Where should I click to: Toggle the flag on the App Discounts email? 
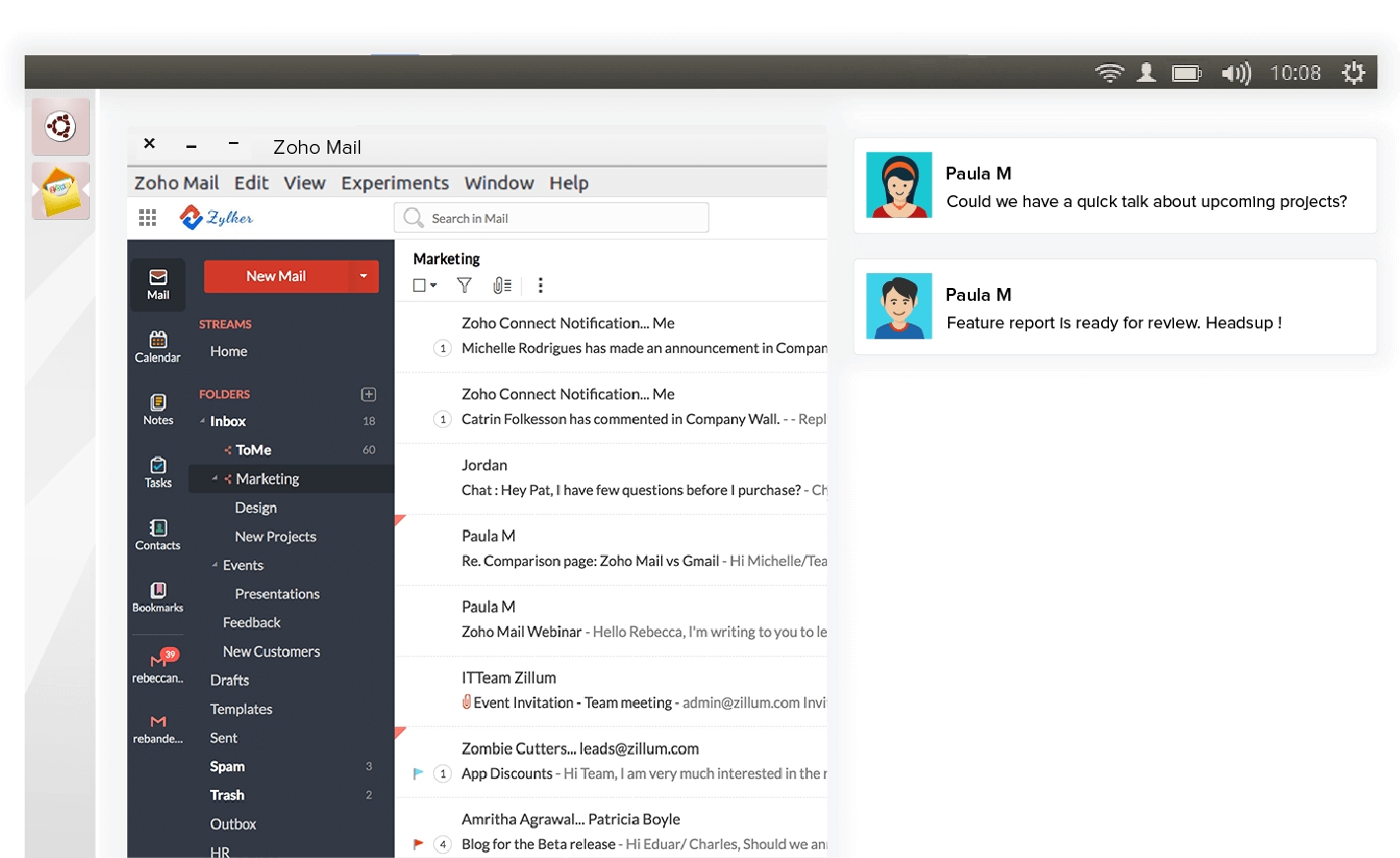click(x=417, y=774)
